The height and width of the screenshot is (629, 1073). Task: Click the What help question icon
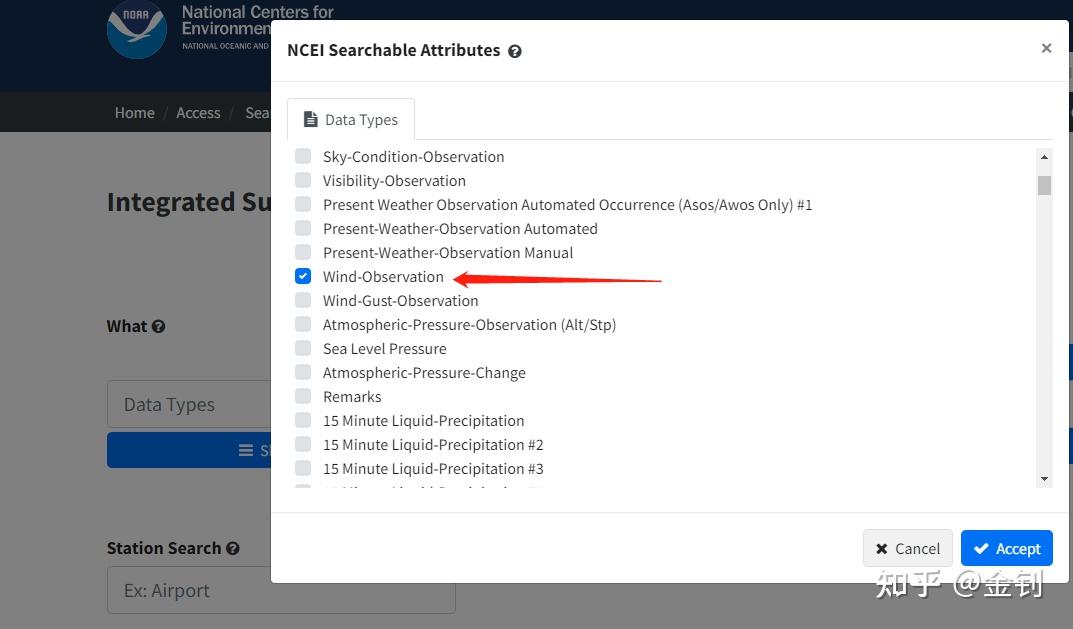[x=158, y=326]
